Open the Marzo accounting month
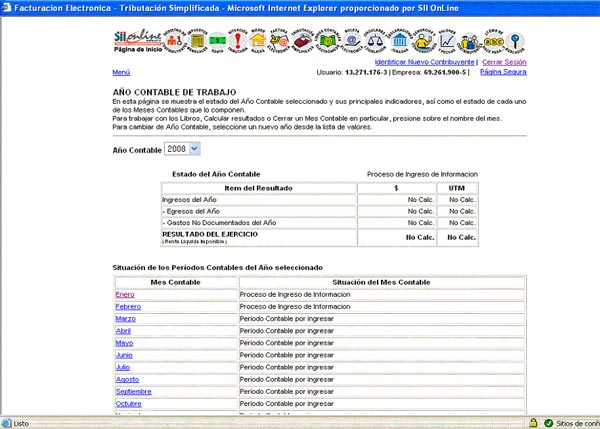Image resolution: width=600 pixels, height=429 pixels. [x=126, y=319]
